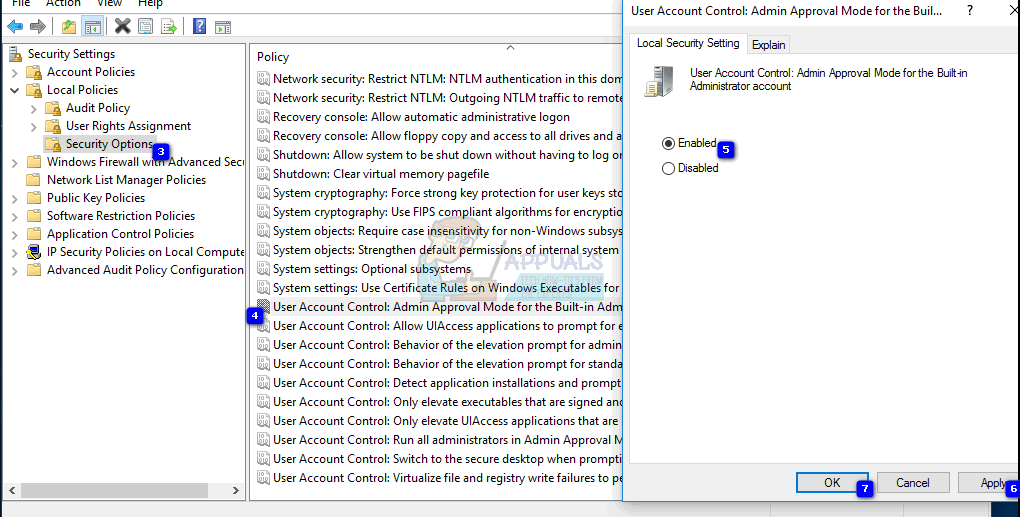Click icon beside UAC: Detect application installations
Screen dimensions: 1020x517
coord(263,382)
